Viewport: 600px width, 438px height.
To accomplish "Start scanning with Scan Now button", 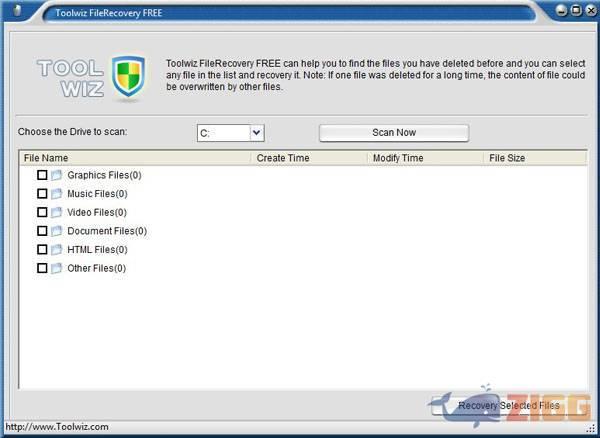I will (x=394, y=133).
